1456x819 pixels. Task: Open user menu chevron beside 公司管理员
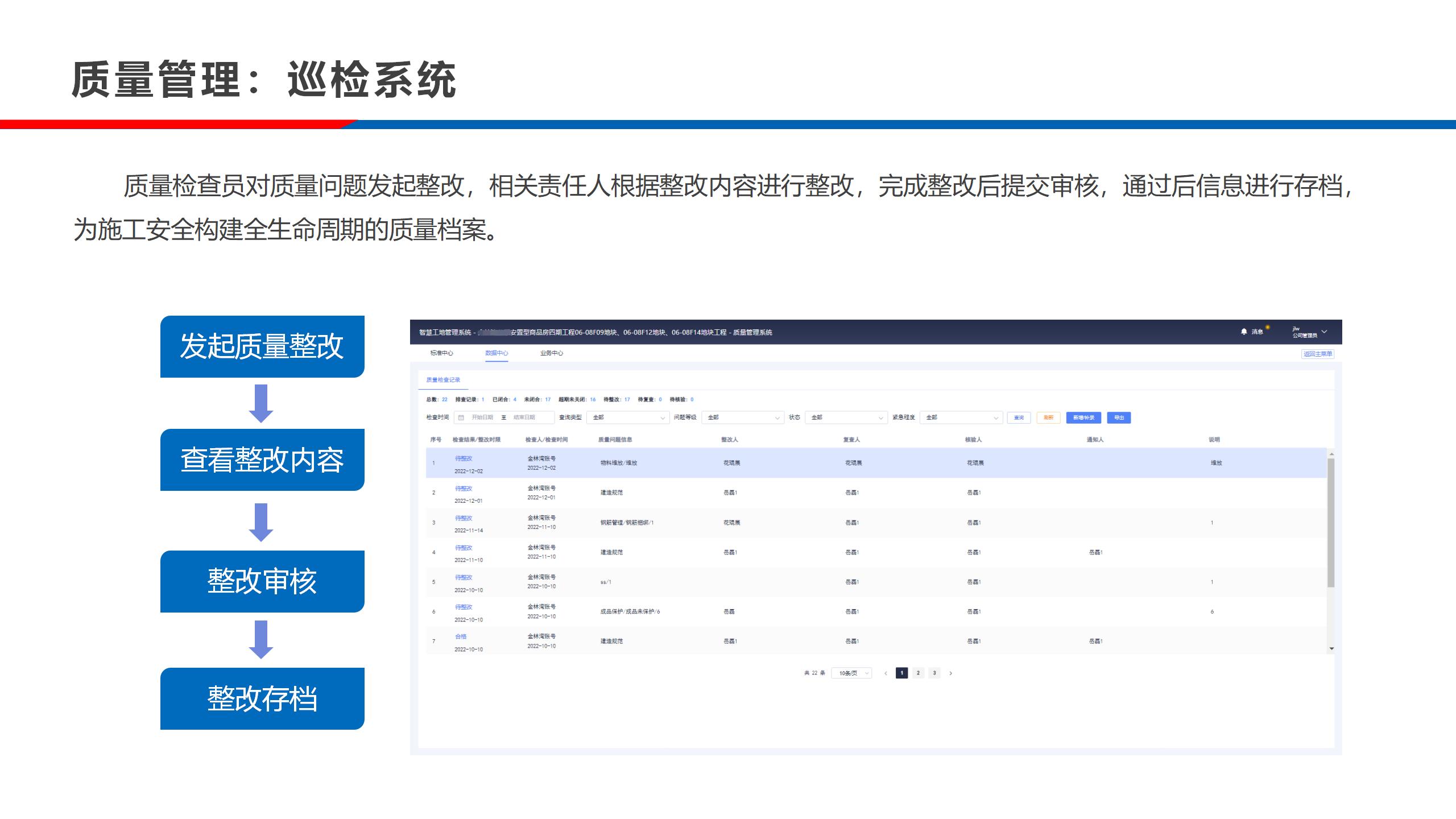pyautogui.click(x=1324, y=332)
